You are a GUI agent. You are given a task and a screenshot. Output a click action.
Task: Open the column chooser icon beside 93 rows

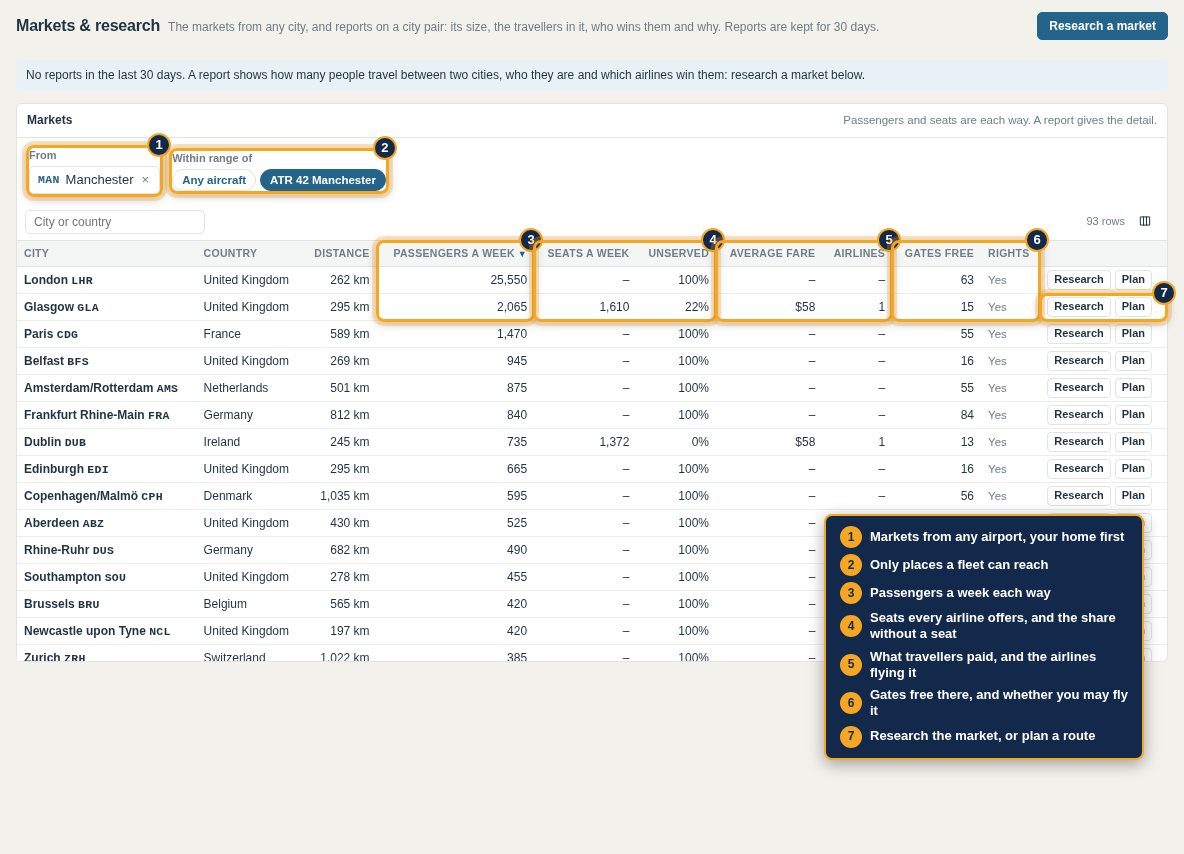click(x=1145, y=221)
